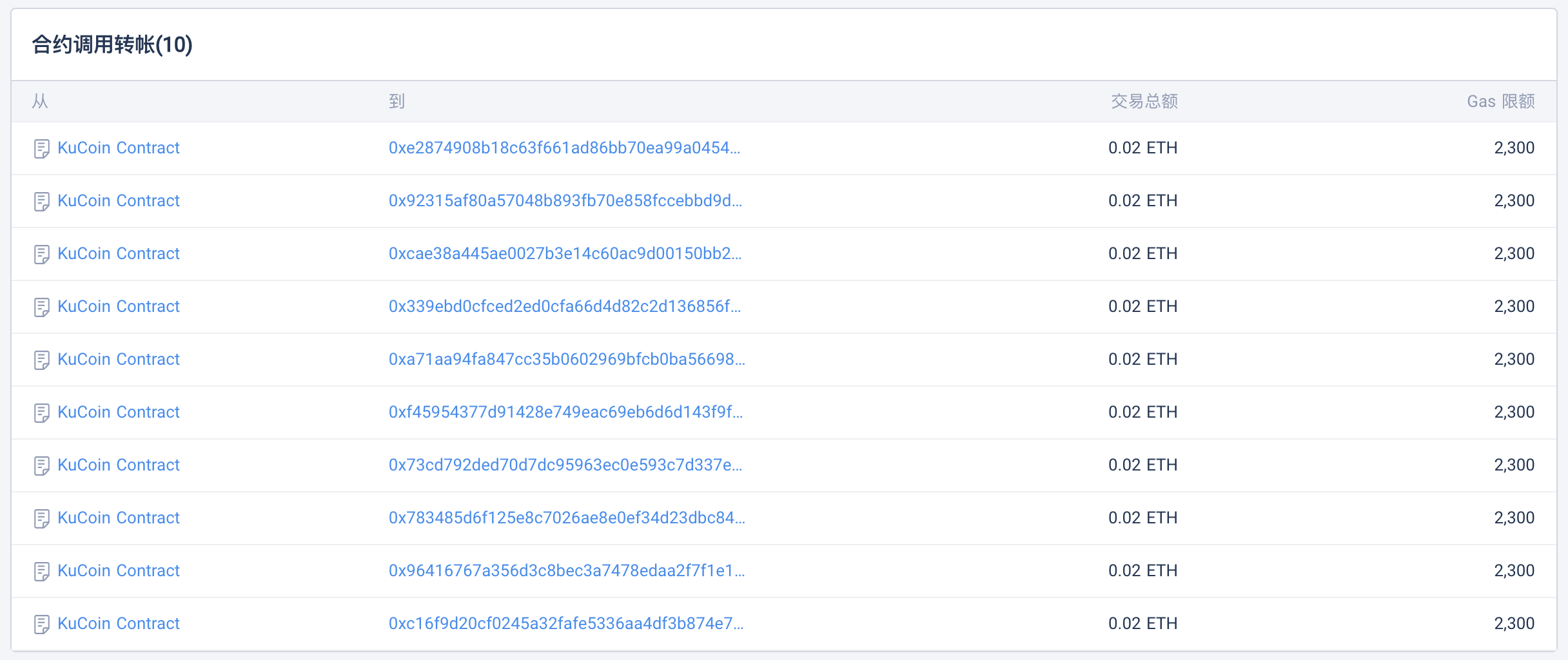This screenshot has width=1568, height=660.
Task: Open recipient address 0x783485d6f125e8c7026a...
Action: click(566, 518)
